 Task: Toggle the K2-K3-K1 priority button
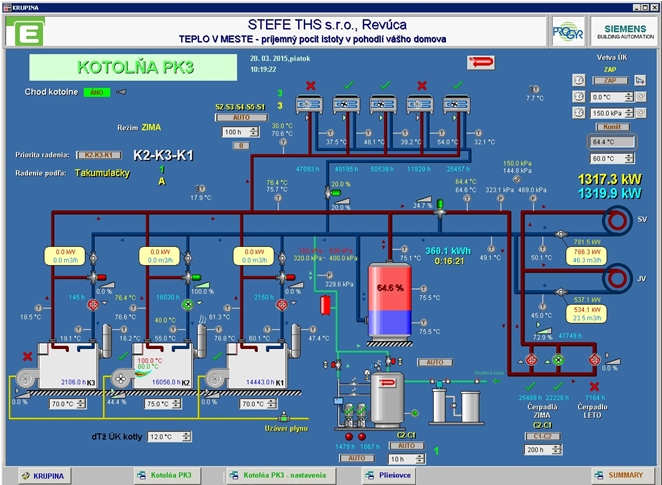[x=99, y=155]
